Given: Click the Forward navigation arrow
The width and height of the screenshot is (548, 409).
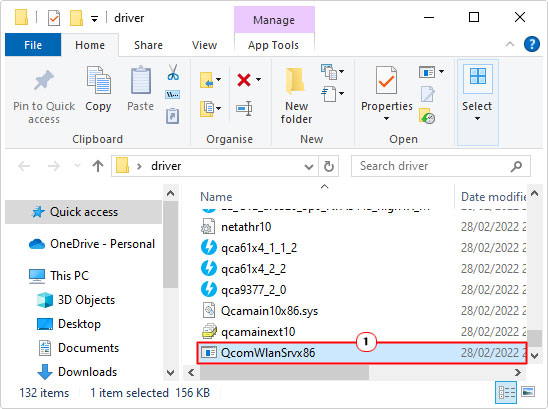Looking at the screenshot, I should tap(53, 166).
